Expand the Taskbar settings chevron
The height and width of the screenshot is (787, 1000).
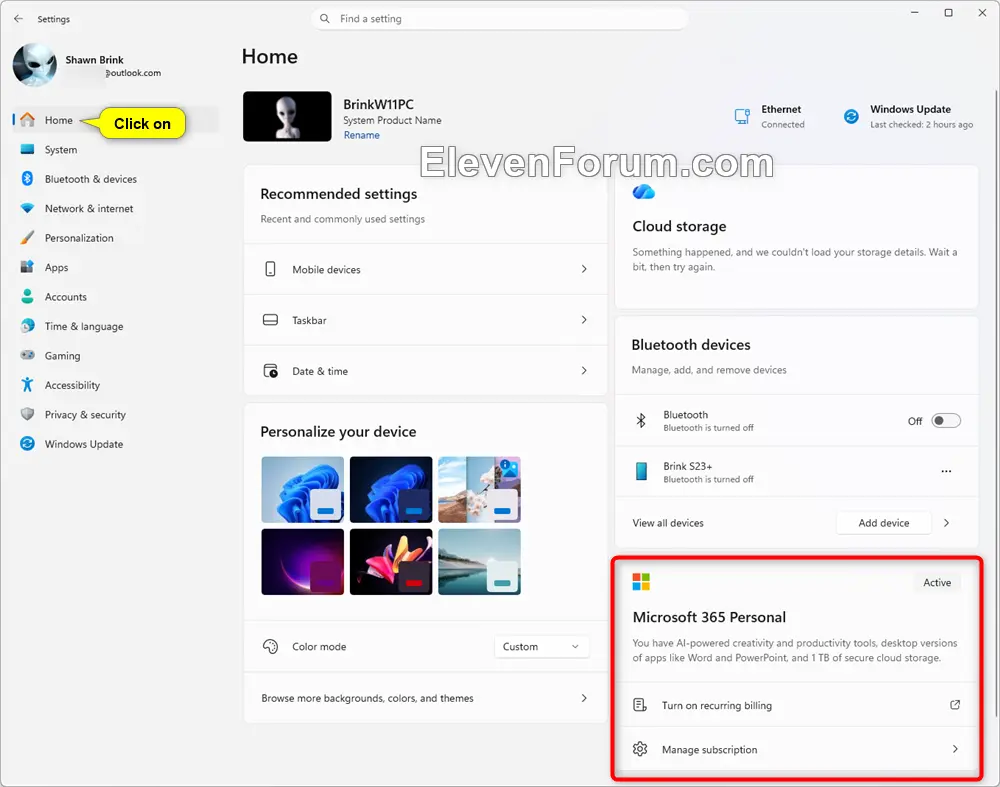584,320
